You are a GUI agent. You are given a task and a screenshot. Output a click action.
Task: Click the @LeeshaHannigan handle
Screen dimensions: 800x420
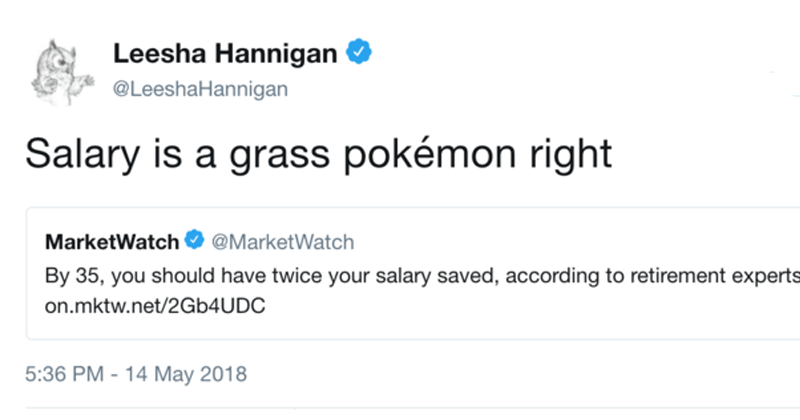200,90
